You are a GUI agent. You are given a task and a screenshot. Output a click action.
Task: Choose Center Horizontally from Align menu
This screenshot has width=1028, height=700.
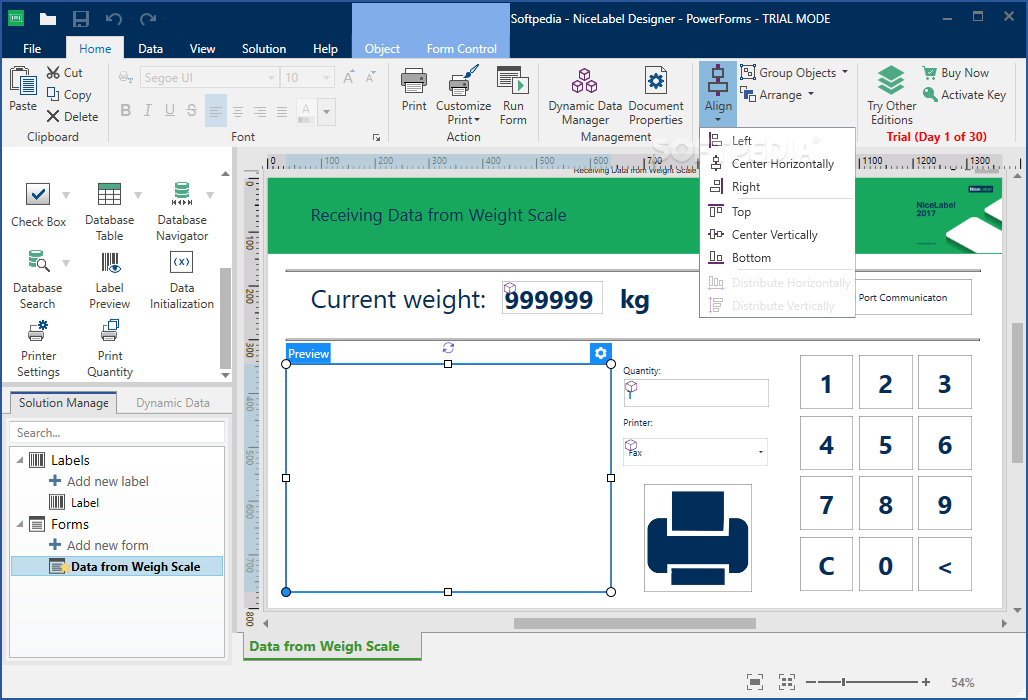pos(778,164)
